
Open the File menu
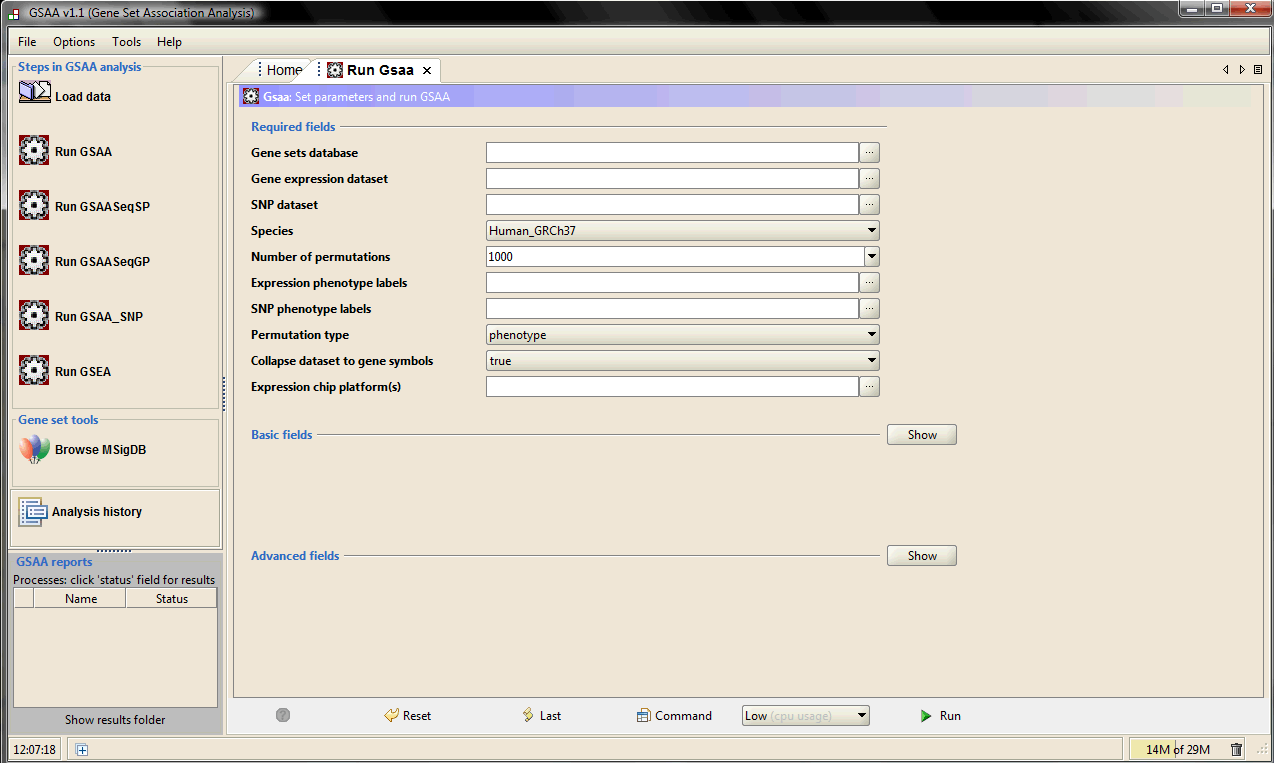click(x=27, y=41)
